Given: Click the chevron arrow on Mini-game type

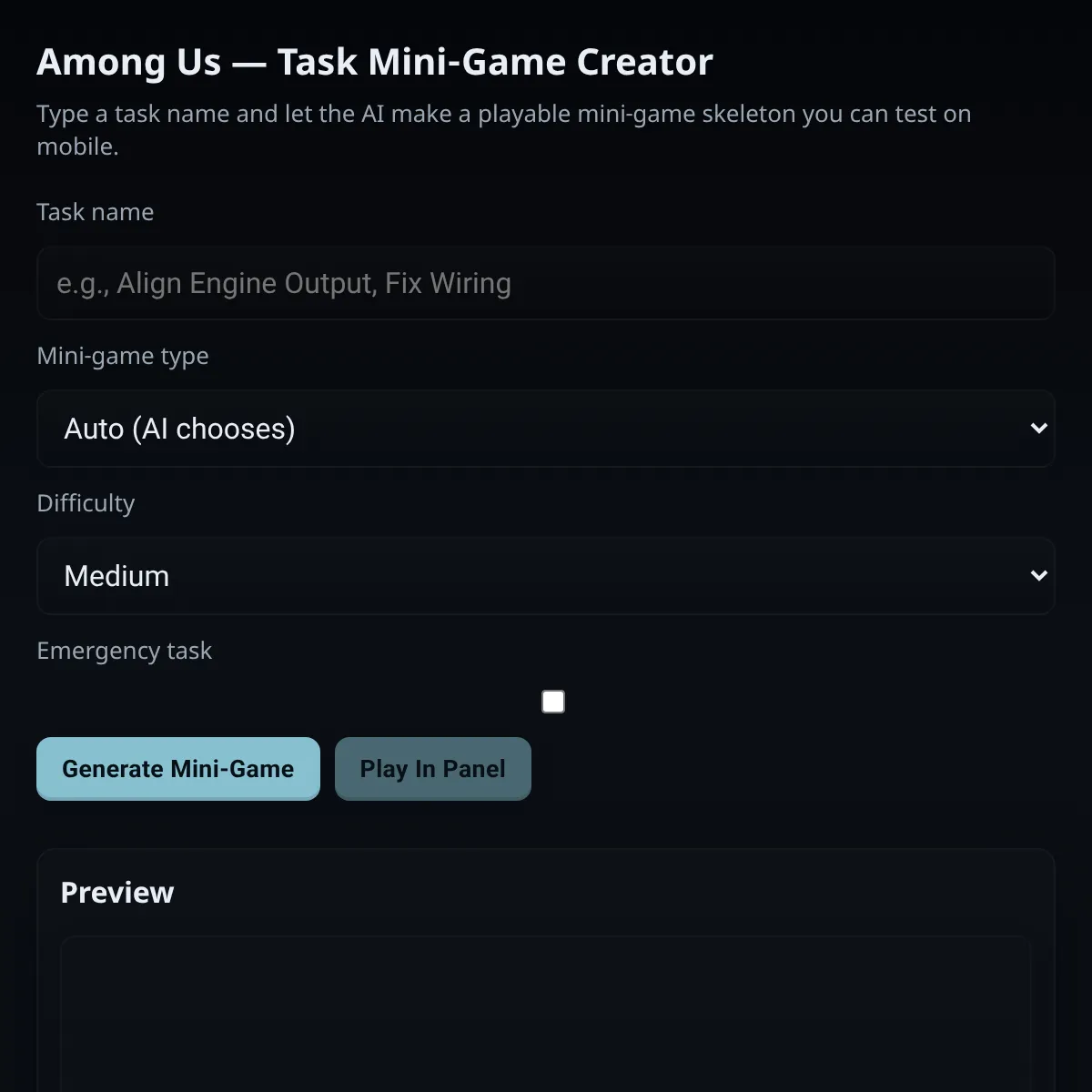Looking at the screenshot, I should click(1038, 429).
